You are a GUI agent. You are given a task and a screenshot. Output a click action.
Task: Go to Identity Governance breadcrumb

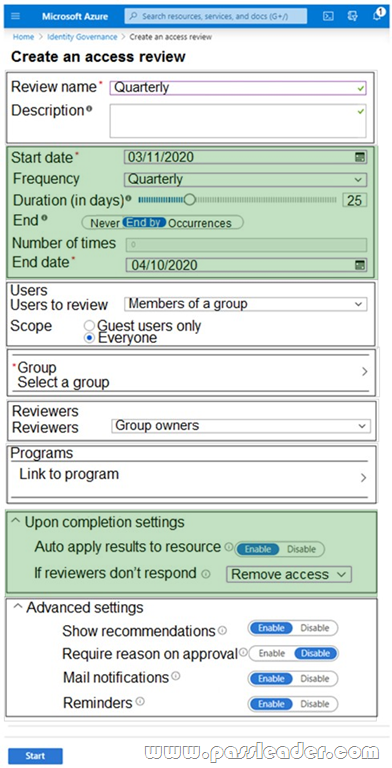[x=82, y=37]
